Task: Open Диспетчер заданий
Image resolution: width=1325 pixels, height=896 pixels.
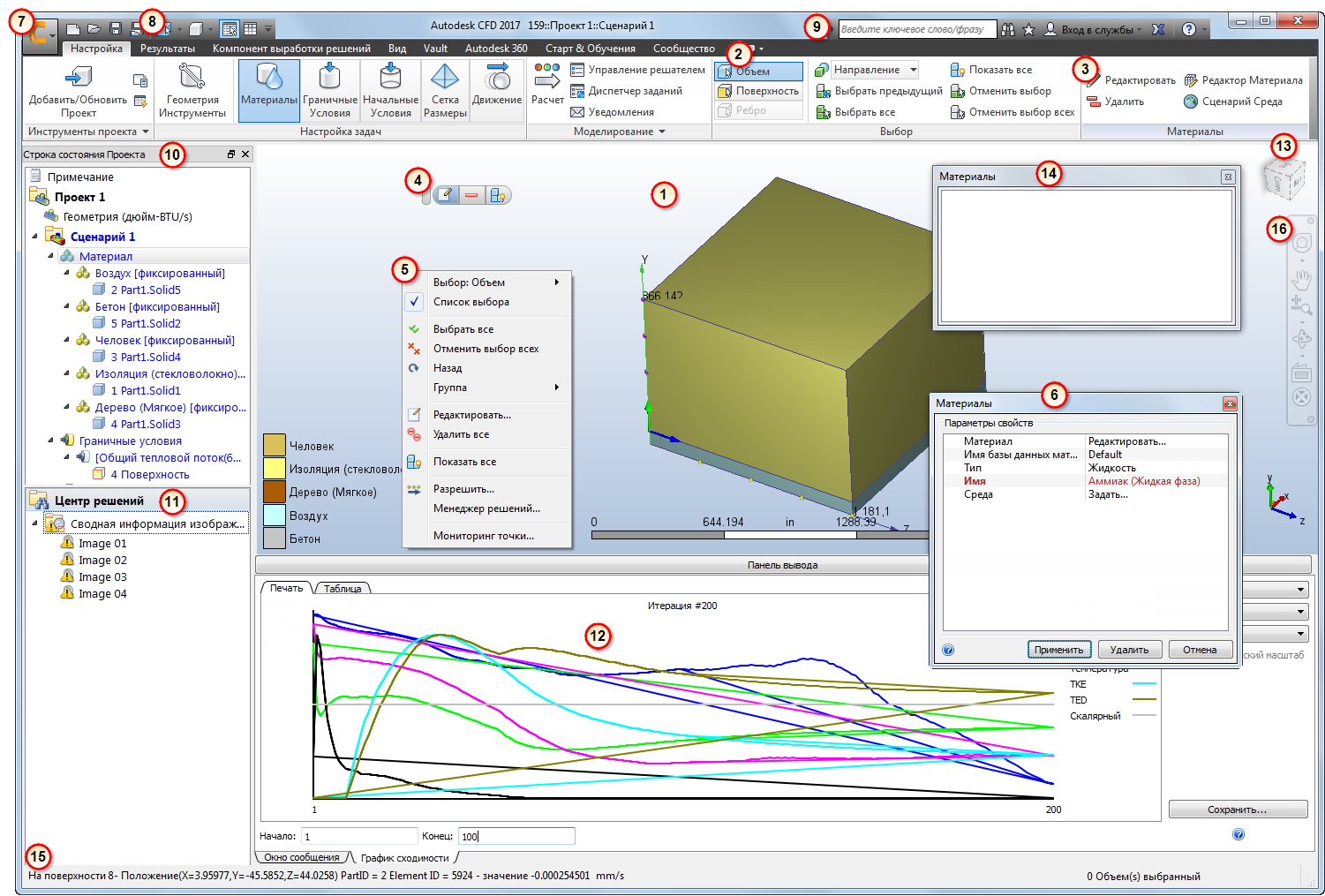Action: coord(626,91)
